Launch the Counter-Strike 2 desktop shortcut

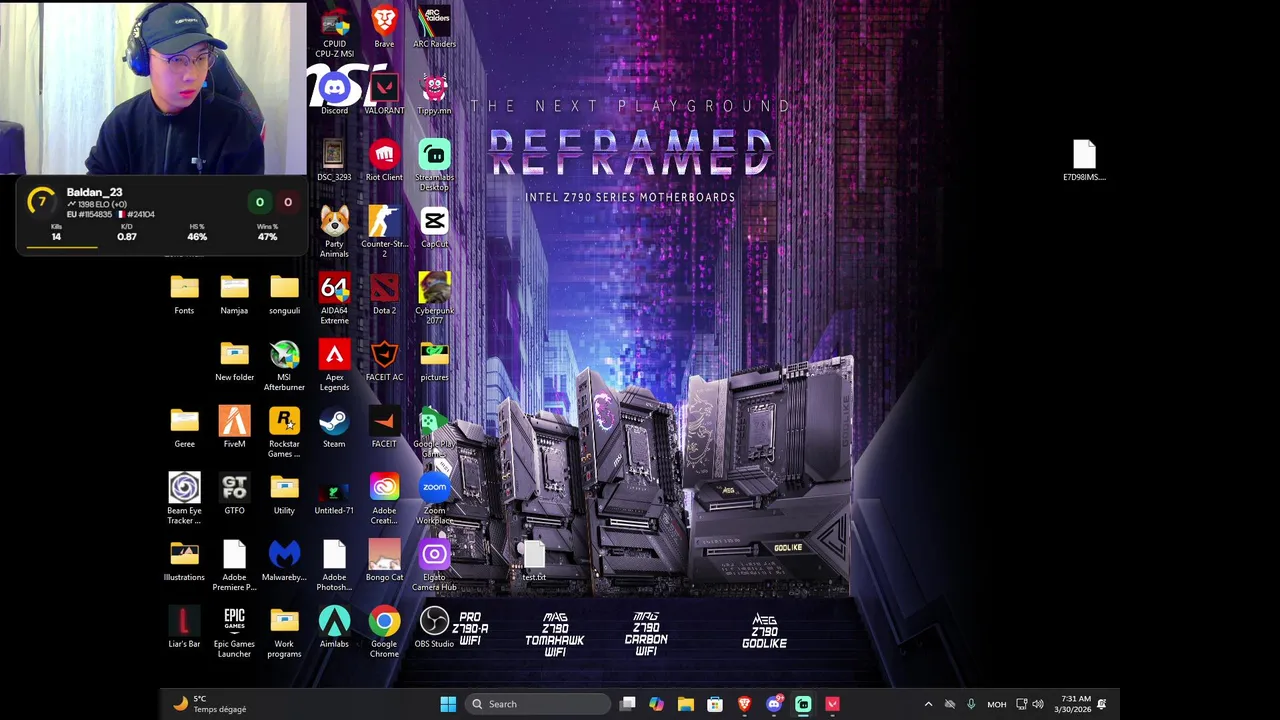[384, 232]
